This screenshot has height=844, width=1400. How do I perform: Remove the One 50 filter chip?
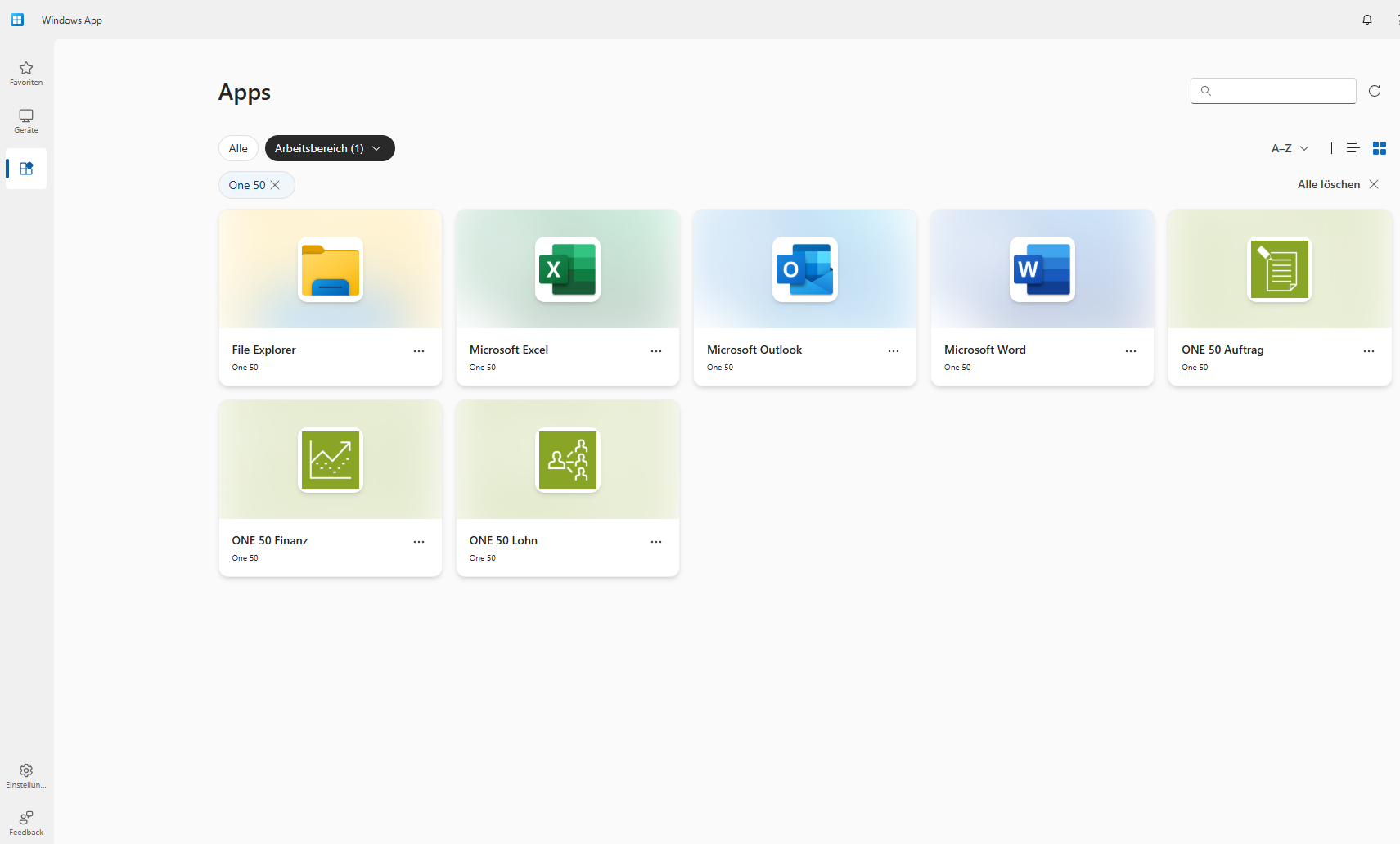tap(276, 185)
